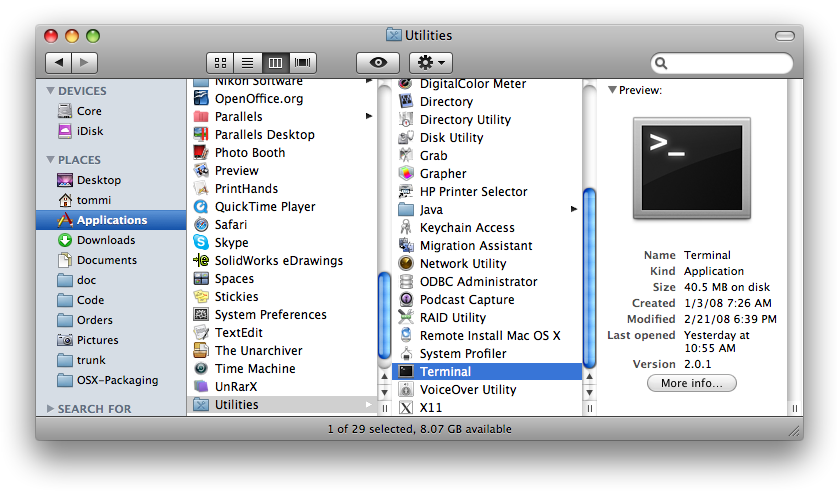The height and width of the screenshot is (493, 837).
Task: Select TextEdit application
Action: tap(282, 333)
